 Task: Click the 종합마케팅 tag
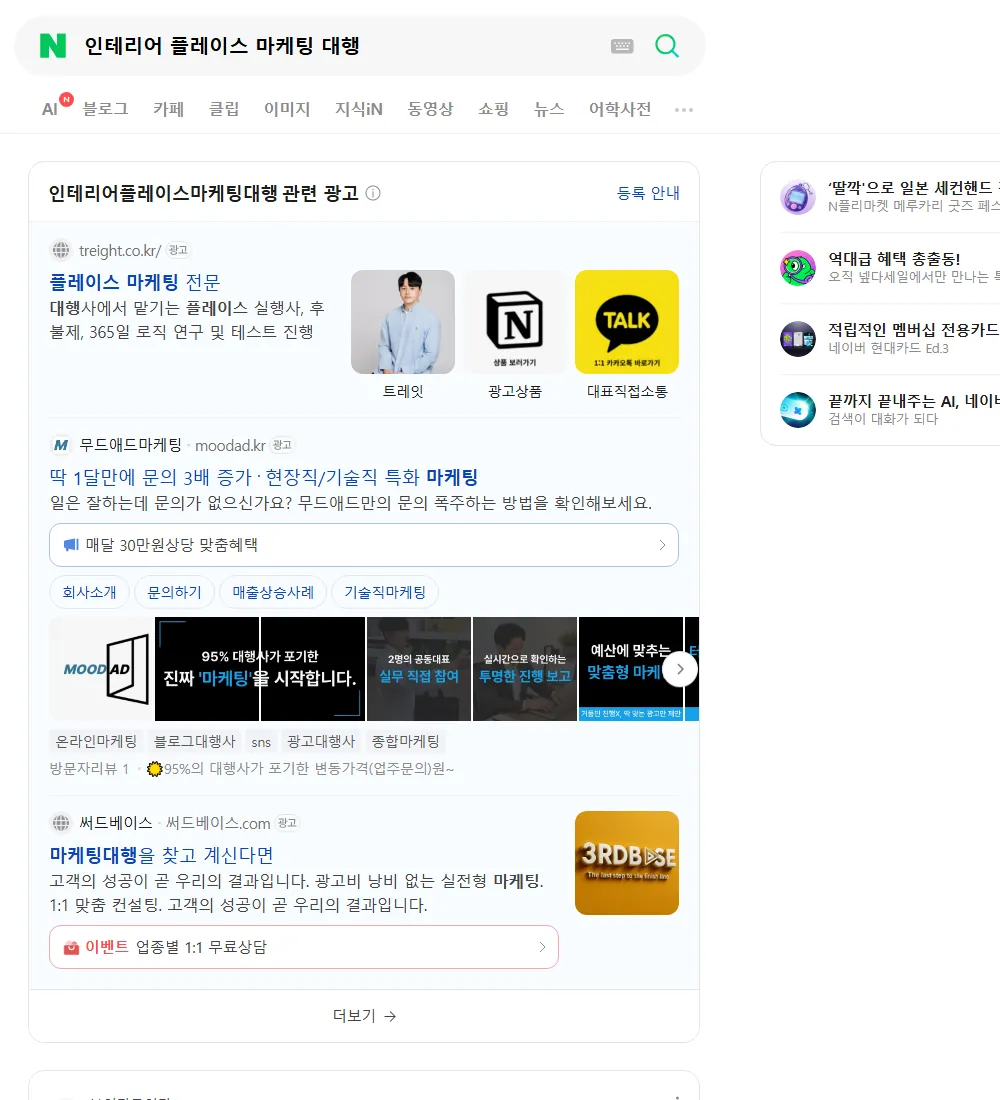pos(406,742)
